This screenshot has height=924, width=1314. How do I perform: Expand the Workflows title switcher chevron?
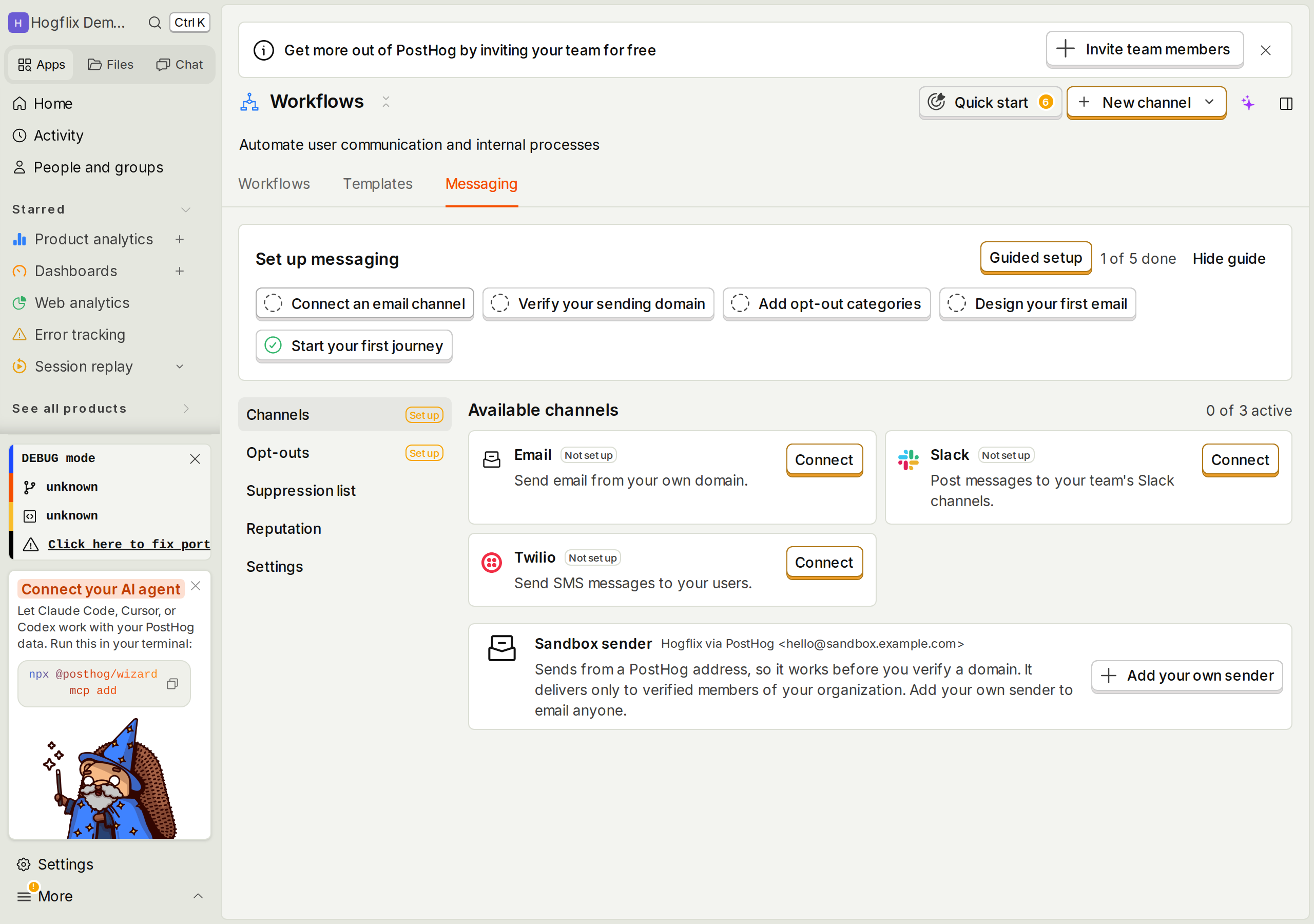click(x=387, y=102)
